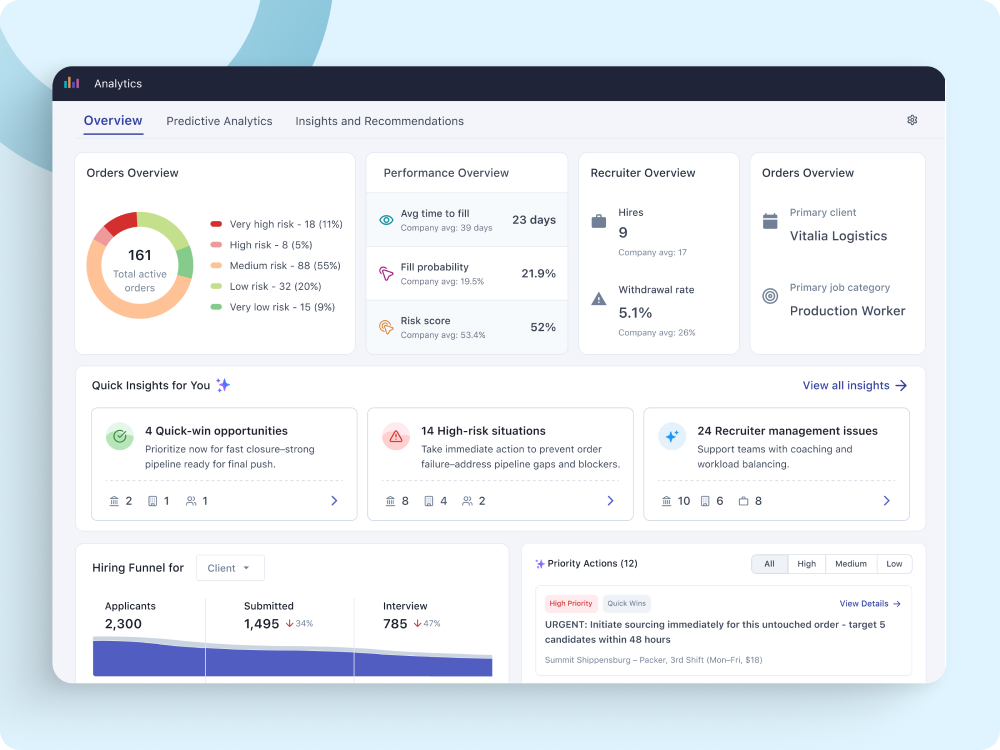This screenshot has height=750, width=1000.
Task: Click the View all insights link
Action: click(x=854, y=385)
